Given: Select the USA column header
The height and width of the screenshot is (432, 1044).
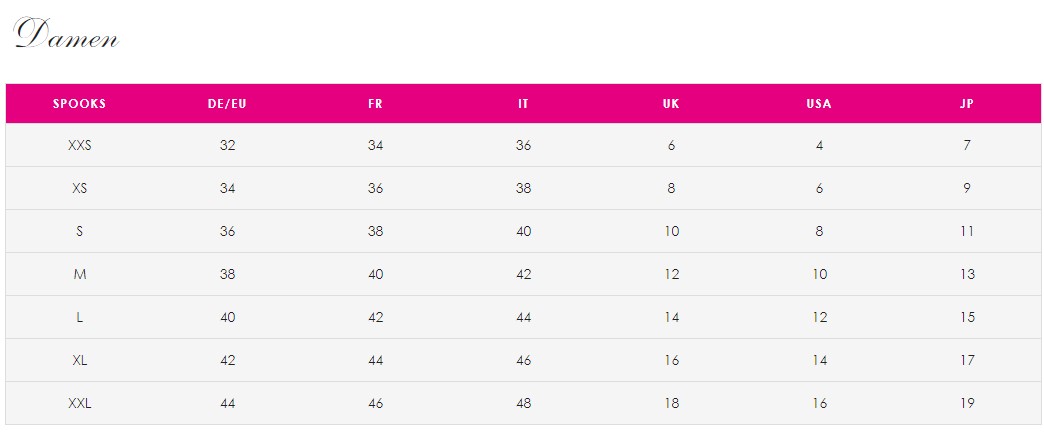Looking at the screenshot, I should coord(819,104).
